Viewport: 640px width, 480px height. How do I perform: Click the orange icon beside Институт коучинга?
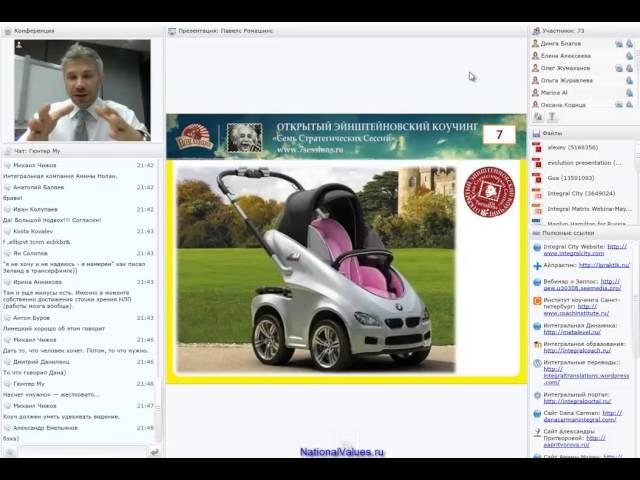pos(537,301)
